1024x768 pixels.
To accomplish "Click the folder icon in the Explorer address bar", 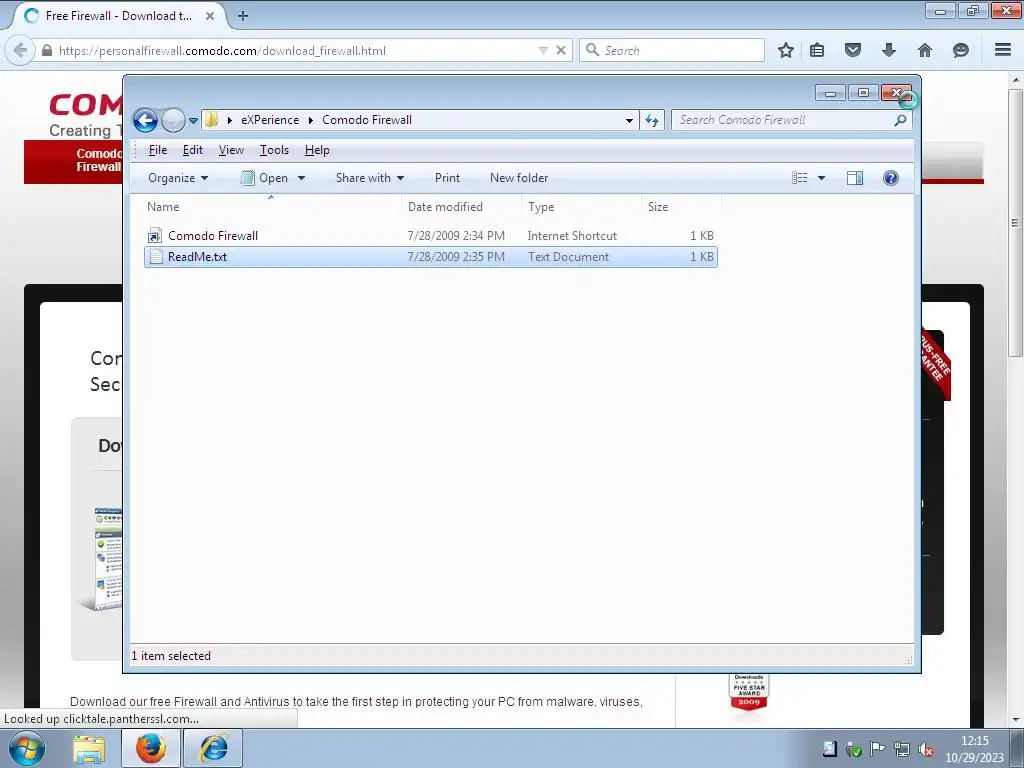I will coord(212,120).
